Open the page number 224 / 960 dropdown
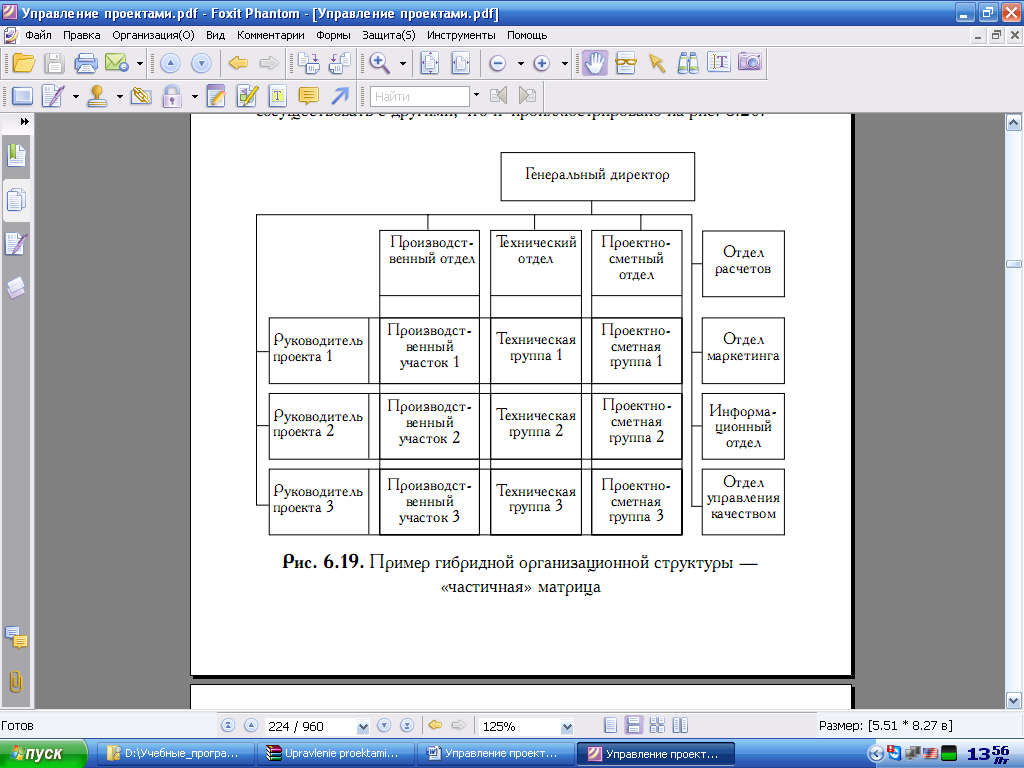 coord(363,727)
